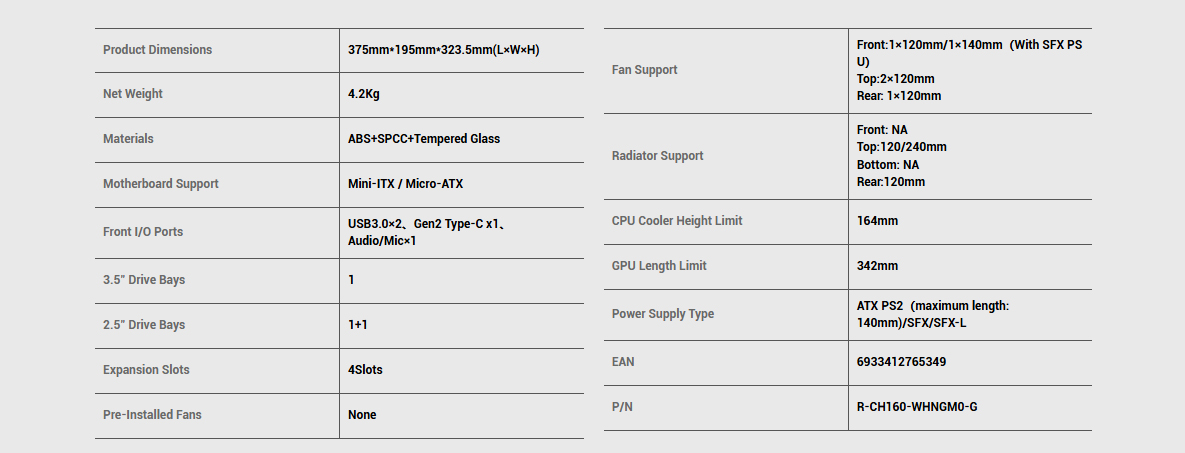Image resolution: width=1185 pixels, height=453 pixels.
Task: Select the GPU Length Limit 342mm value
Action: coord(877,266)
